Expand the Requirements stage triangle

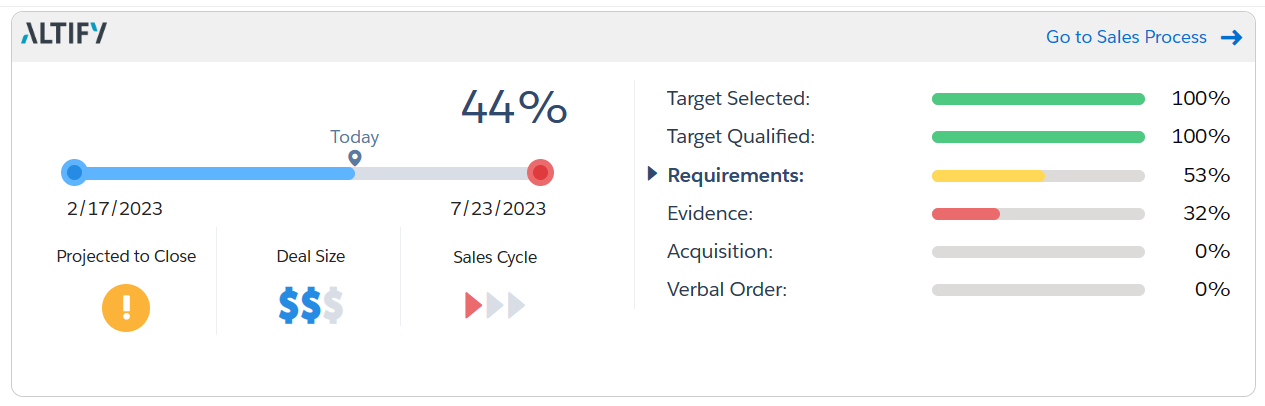(x=653, y=174)
